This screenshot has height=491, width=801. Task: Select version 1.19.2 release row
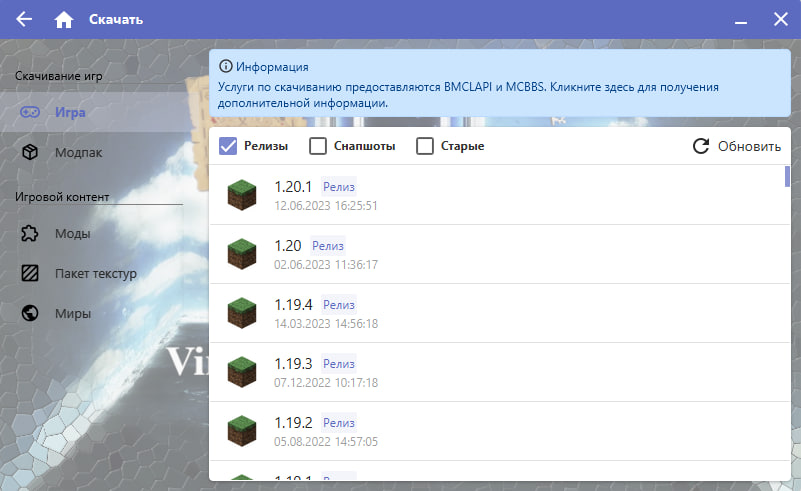point(500,431)
